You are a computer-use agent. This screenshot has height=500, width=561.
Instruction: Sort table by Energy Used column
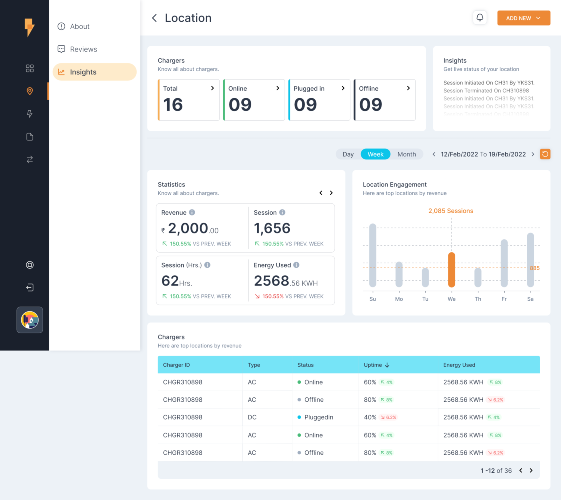click(x=459, y=365)
